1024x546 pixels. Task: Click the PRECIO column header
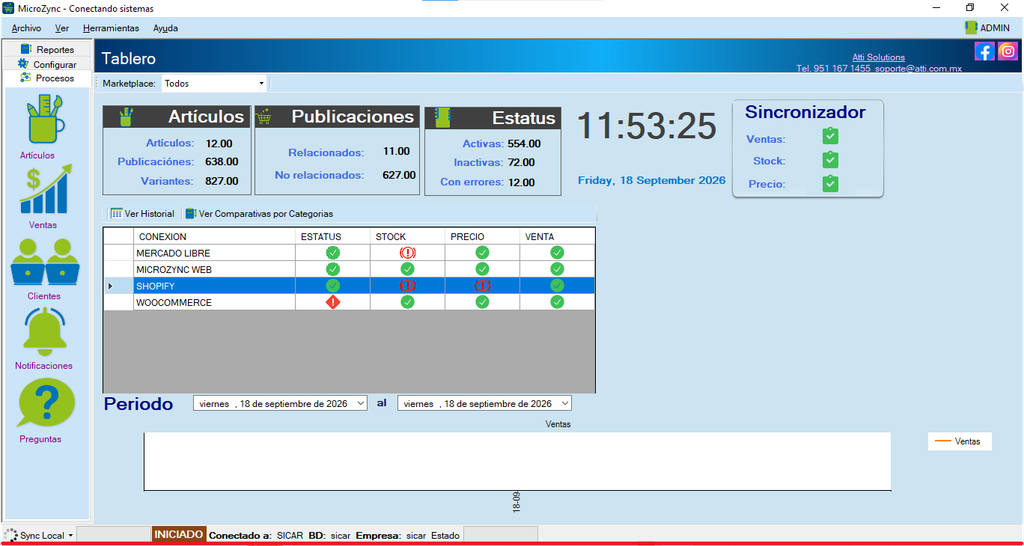[482, 236]
